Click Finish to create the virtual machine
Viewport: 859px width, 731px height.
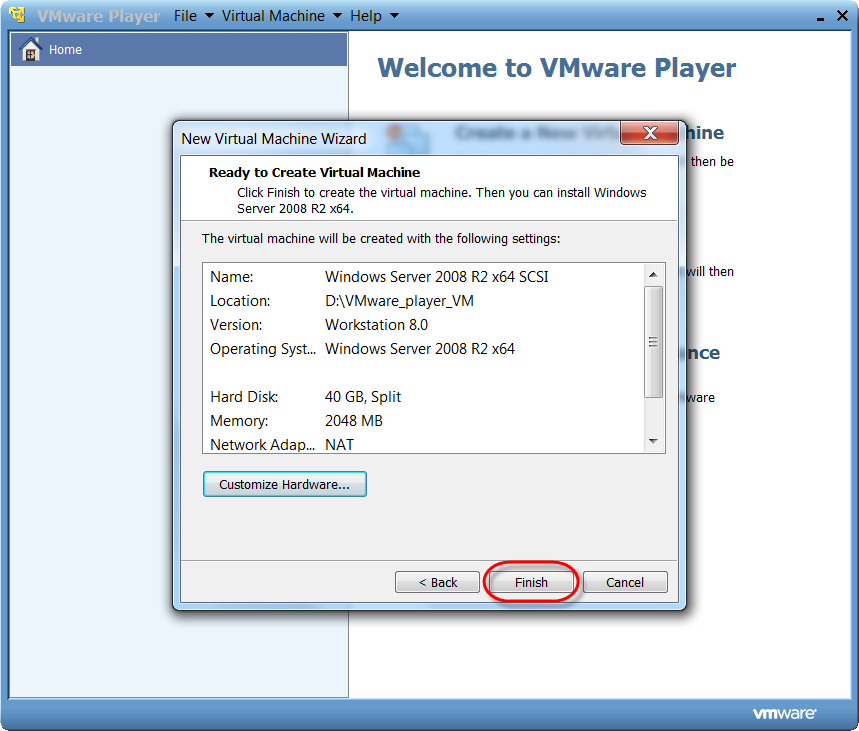531,582
